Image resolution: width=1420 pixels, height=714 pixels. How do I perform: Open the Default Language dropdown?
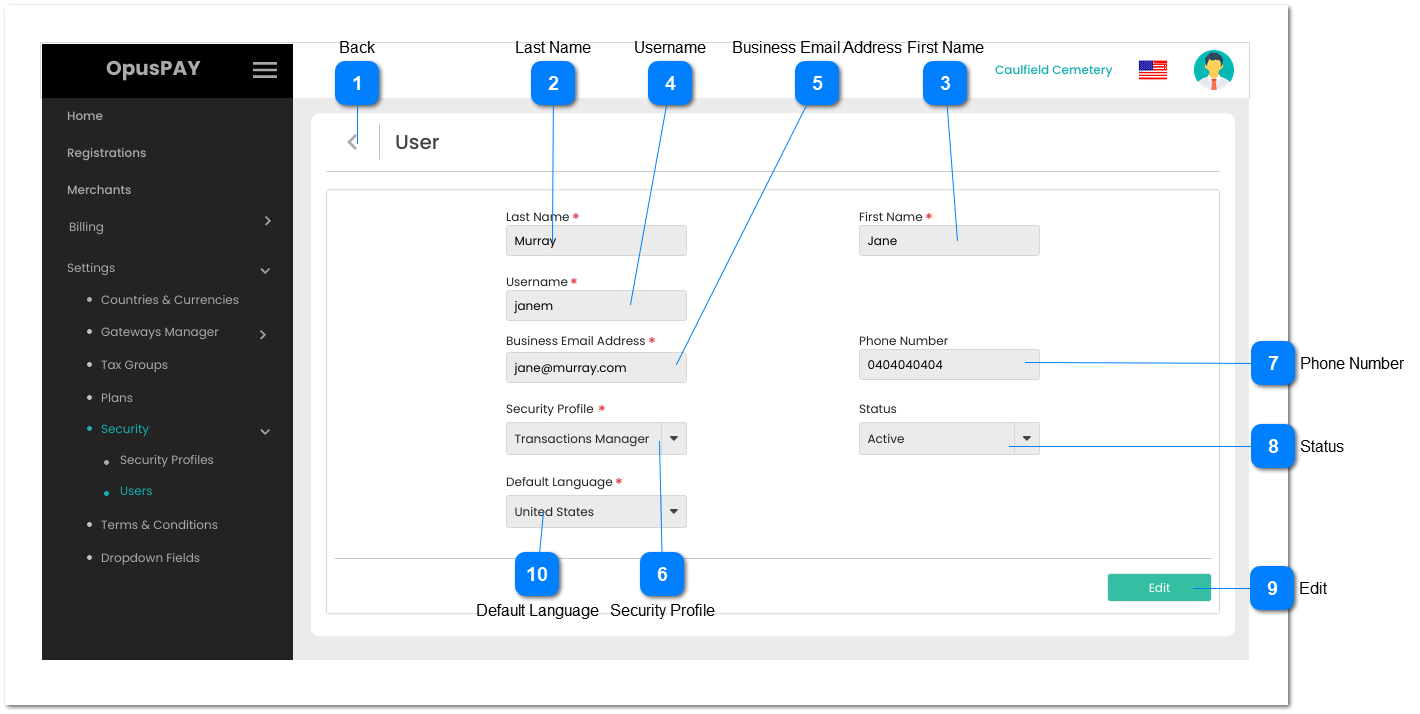pos(673,512)
